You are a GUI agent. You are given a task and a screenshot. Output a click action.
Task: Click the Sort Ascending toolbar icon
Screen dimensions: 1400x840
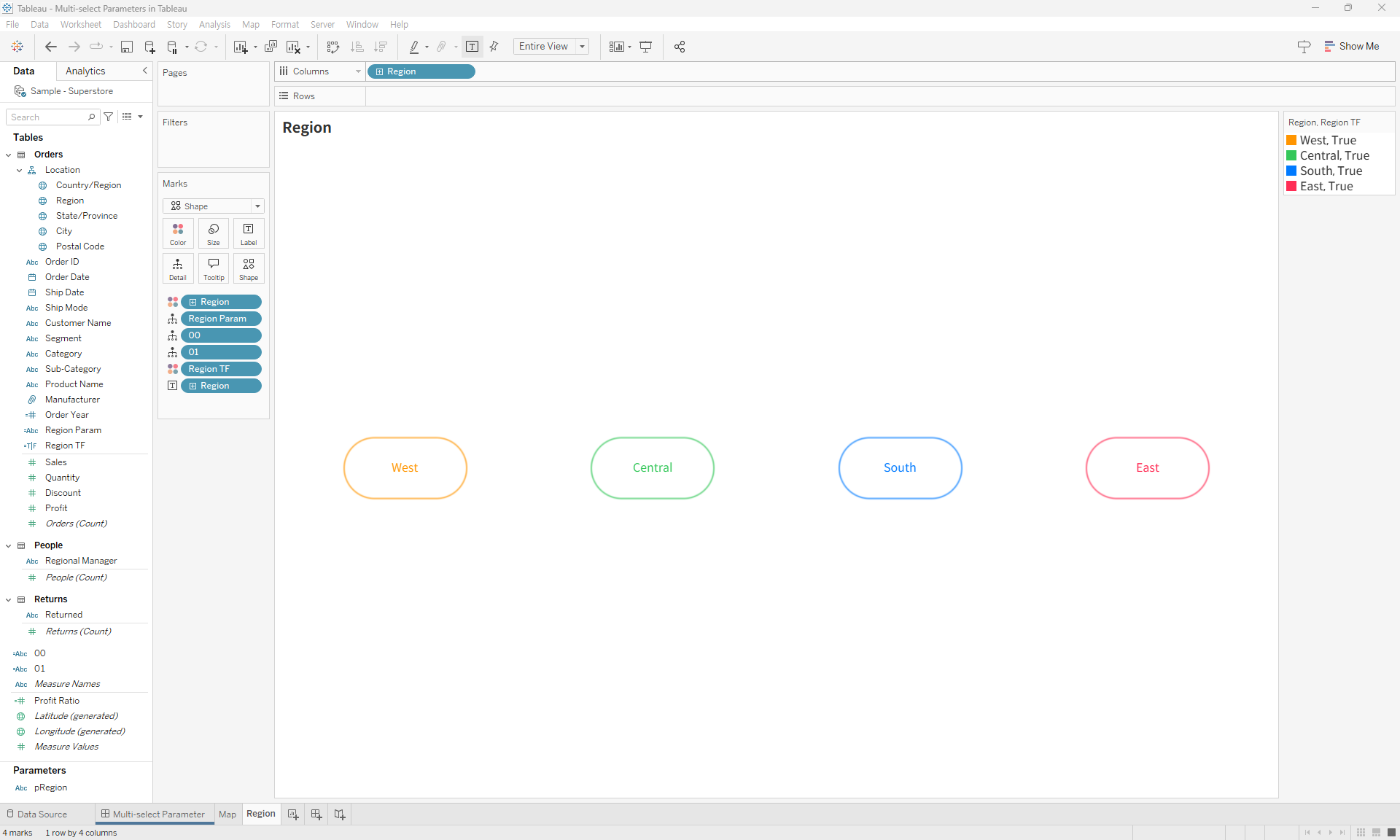(357, 47)
